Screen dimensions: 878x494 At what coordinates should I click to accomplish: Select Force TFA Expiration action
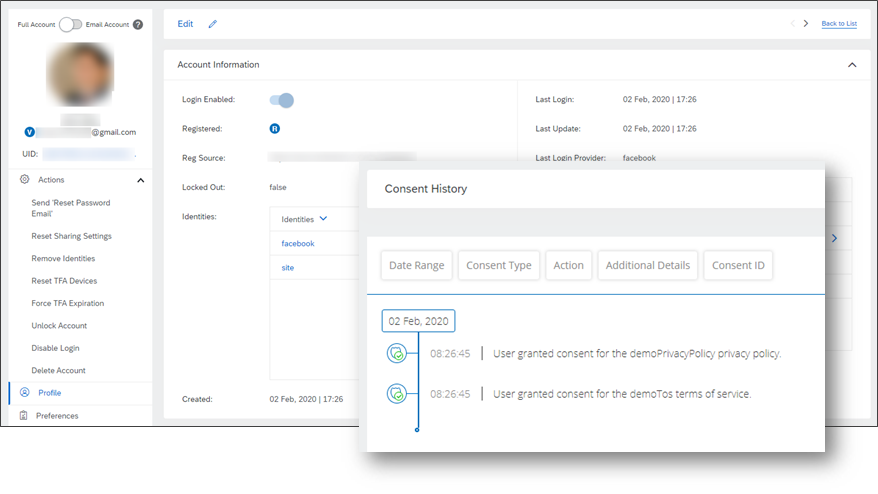point(68,304)
